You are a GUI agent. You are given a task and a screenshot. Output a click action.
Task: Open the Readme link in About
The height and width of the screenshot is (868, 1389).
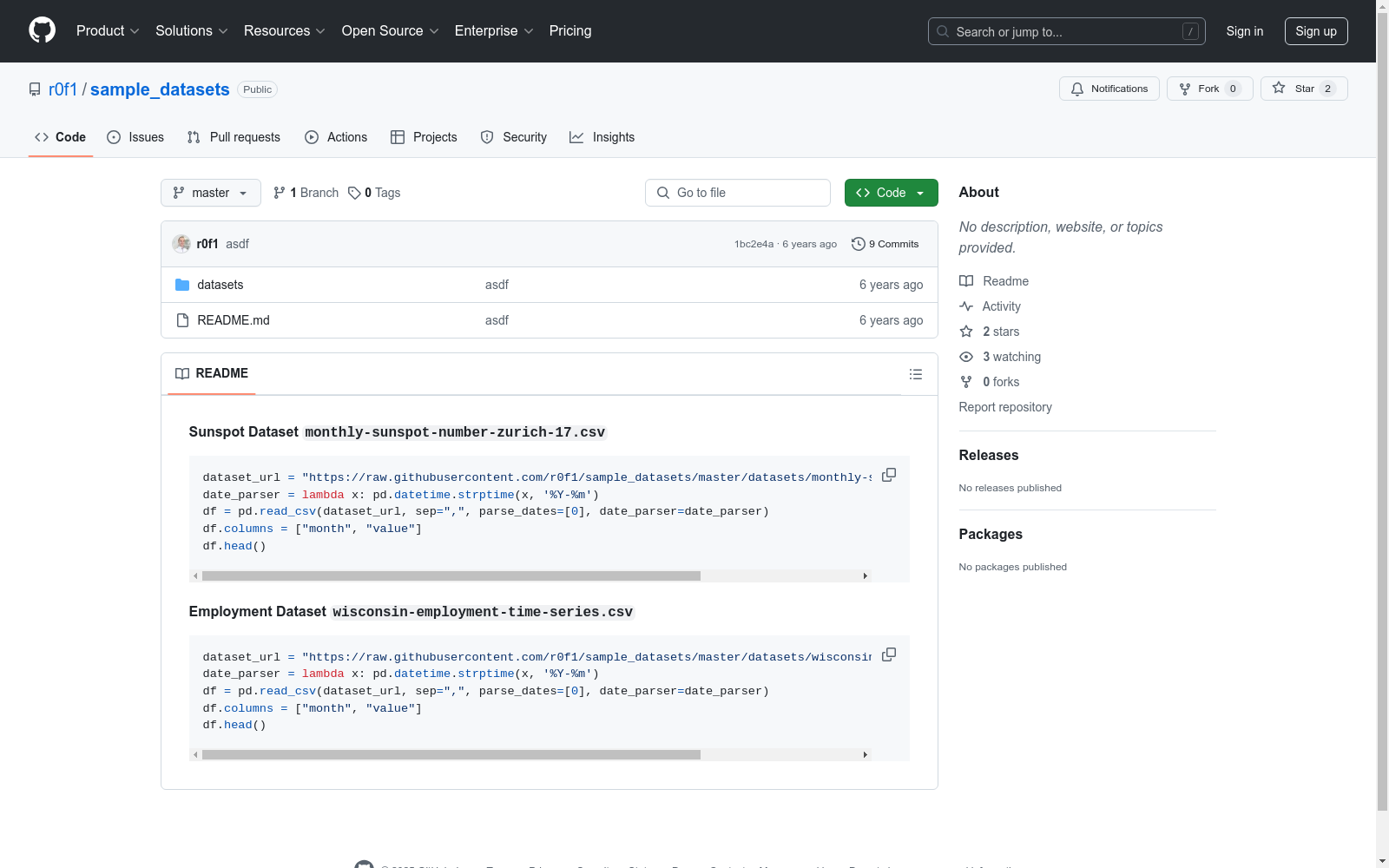pos(994,281)
